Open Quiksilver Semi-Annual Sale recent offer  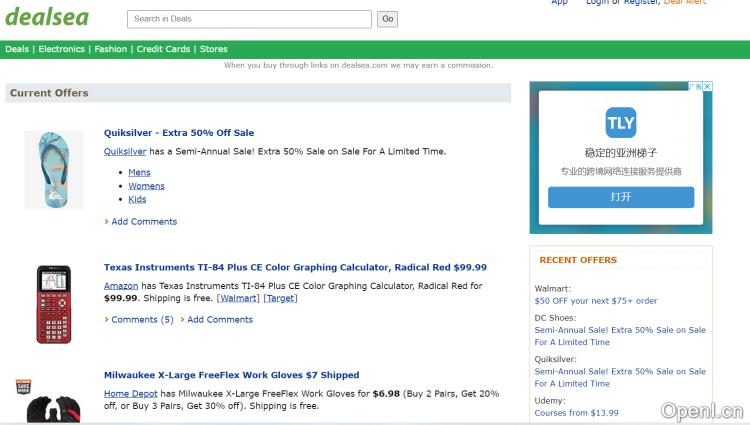pos(620,378)
